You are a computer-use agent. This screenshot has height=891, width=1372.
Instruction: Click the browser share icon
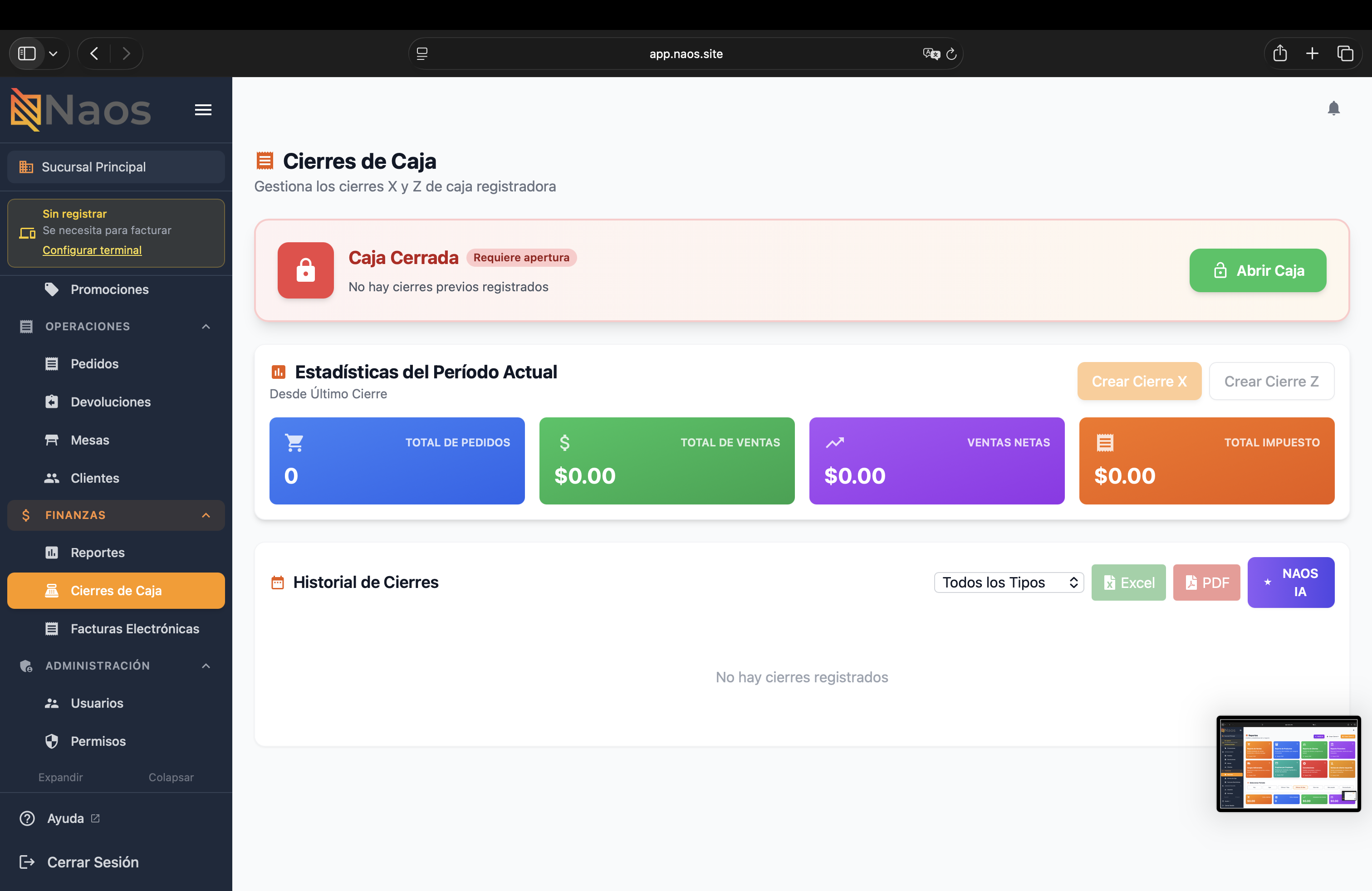pyautogui.click(x=1280, y=53)
